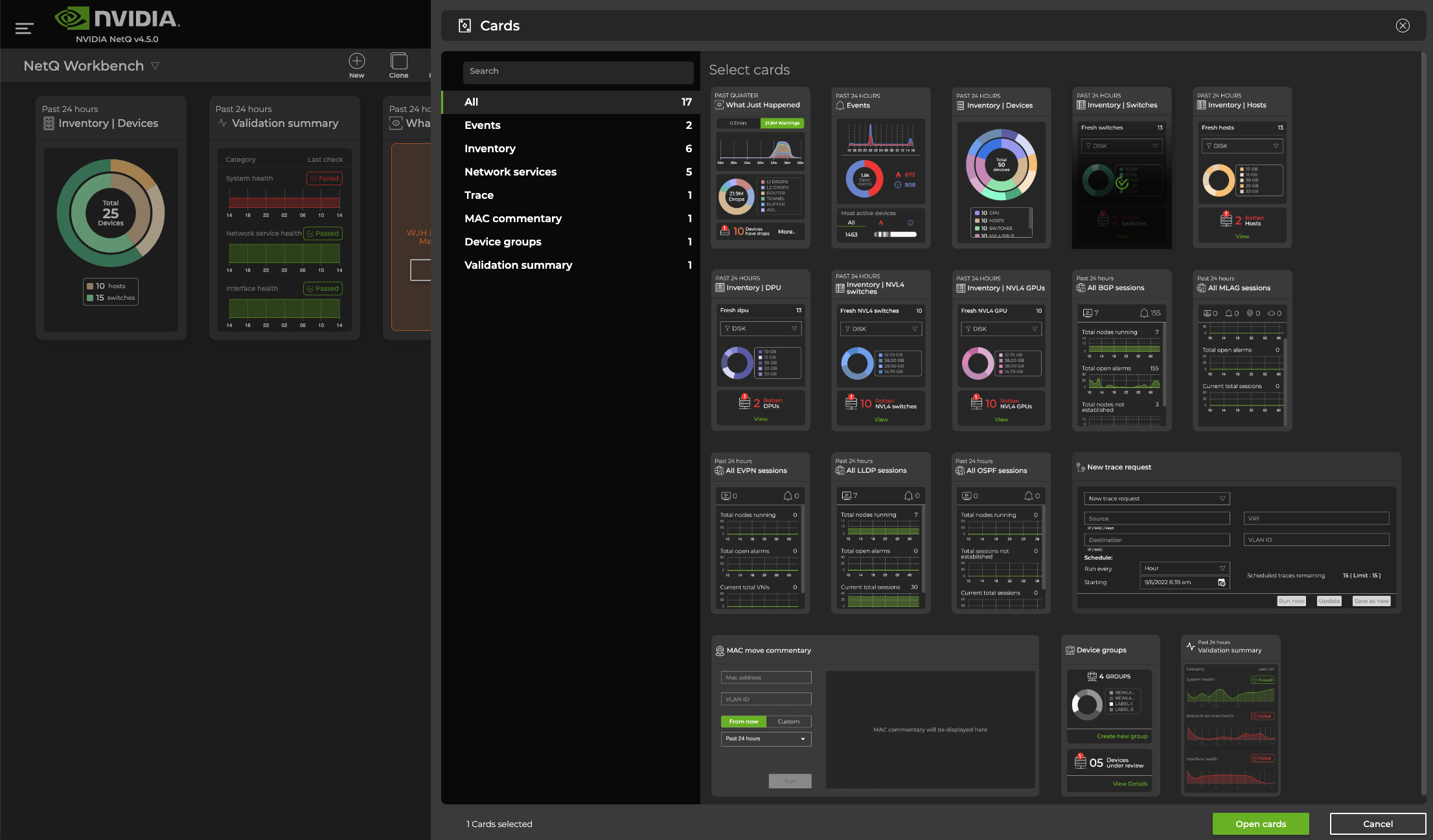The width and height of the screenshot is (1433, 840).
Task: Click the Open cards button
Action: [x=1260, y=824]
